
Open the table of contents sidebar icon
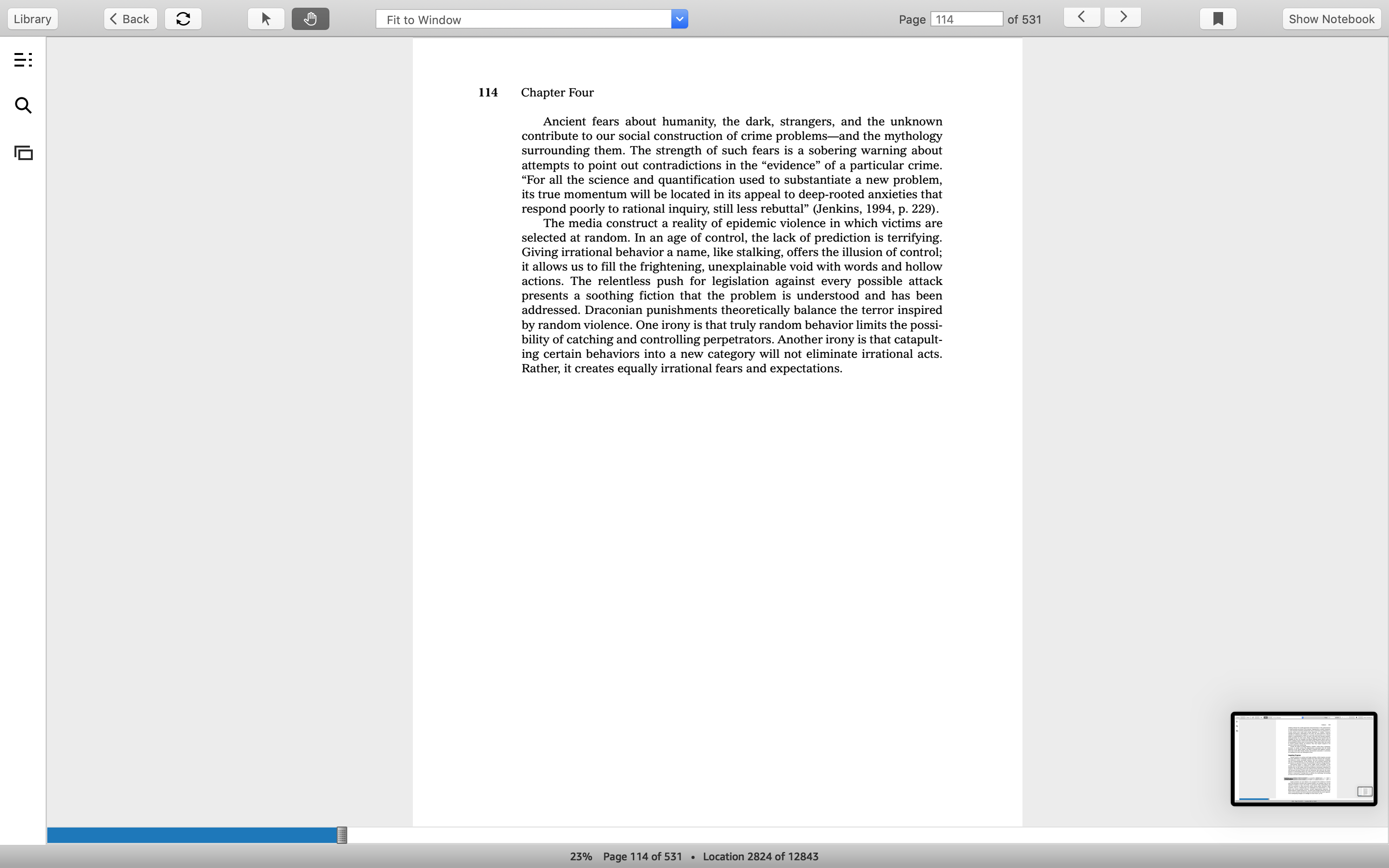pyautogui.click(x=23, y=60)
